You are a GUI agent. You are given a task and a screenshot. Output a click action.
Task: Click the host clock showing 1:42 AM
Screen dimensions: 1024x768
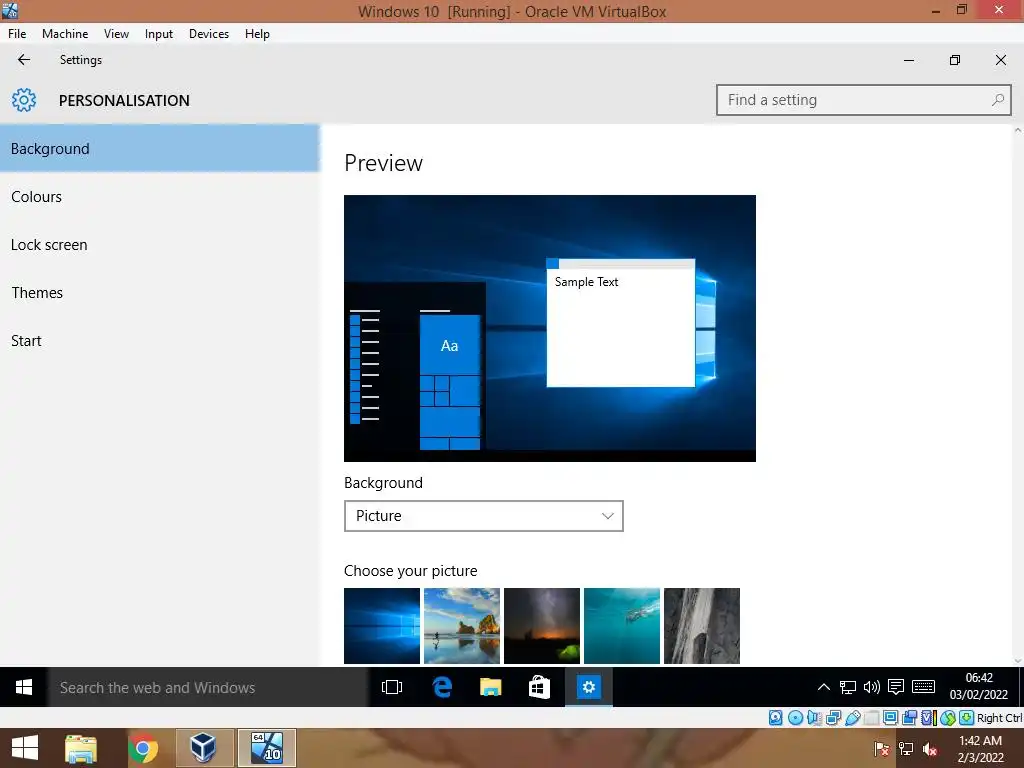click(980, 749)
